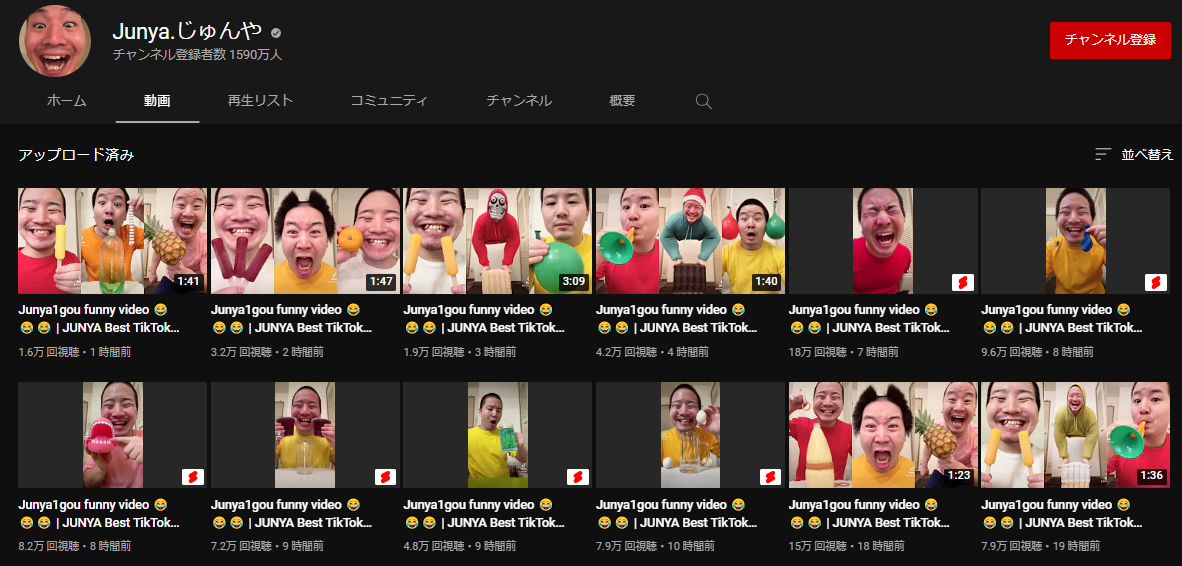The height and width of the screenshot is (566, 1182).
Task: Click Shorts icon on egg and mug video
Action: pyautogui.click(x=770, y=477)
